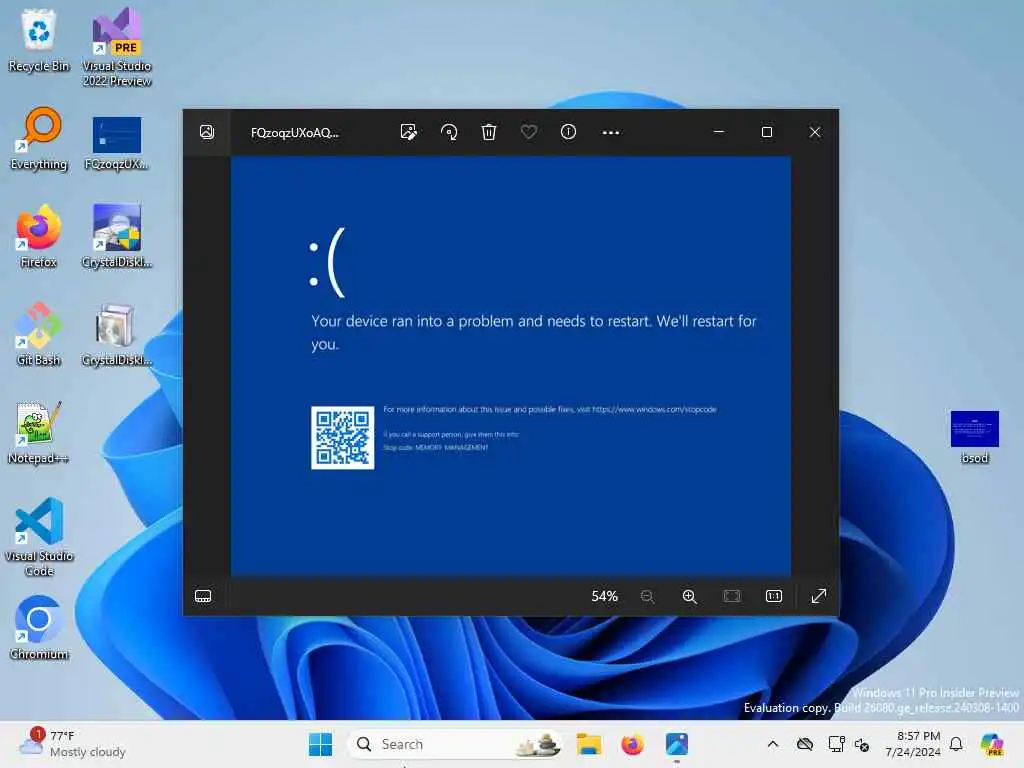Screen dimensions: 1024x768
Task: Show file info panel in Photos
Action: [x=568, y=133]
